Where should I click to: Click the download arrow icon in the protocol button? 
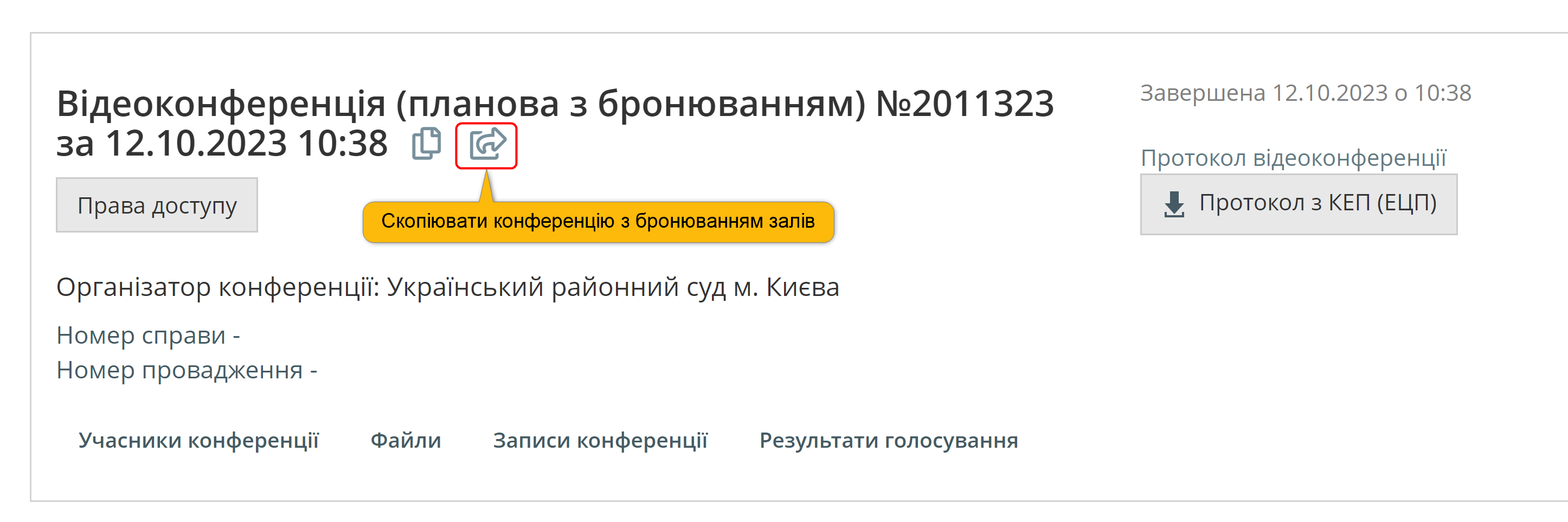coord(1174,204)
